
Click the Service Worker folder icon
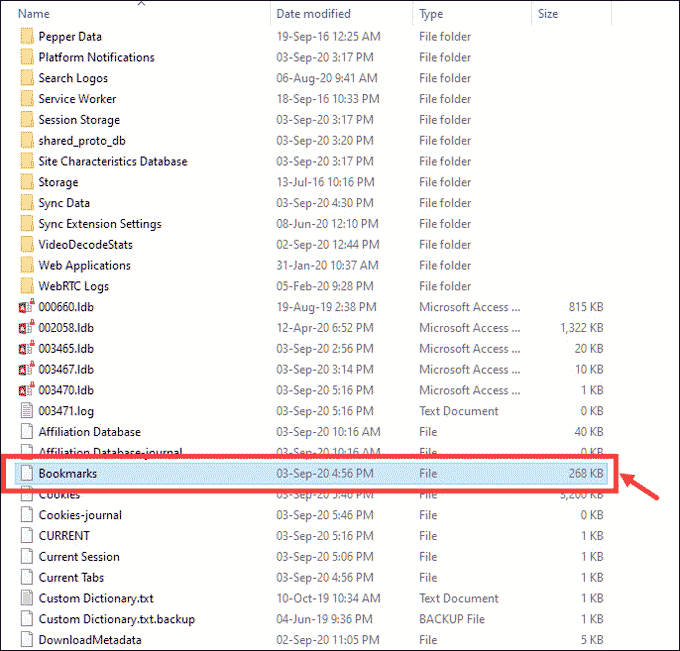(27, 99)
